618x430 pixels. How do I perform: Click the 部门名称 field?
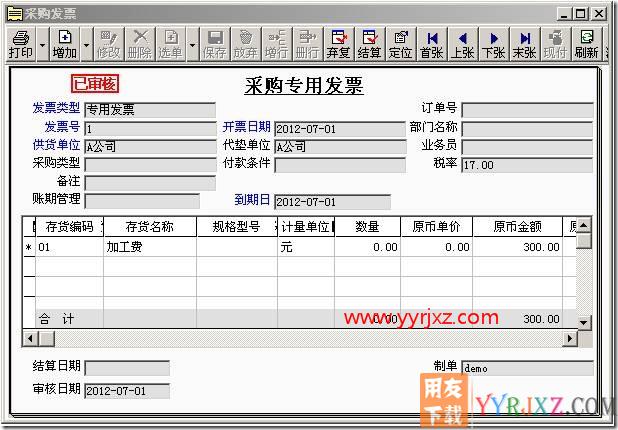tap(527, 128)
